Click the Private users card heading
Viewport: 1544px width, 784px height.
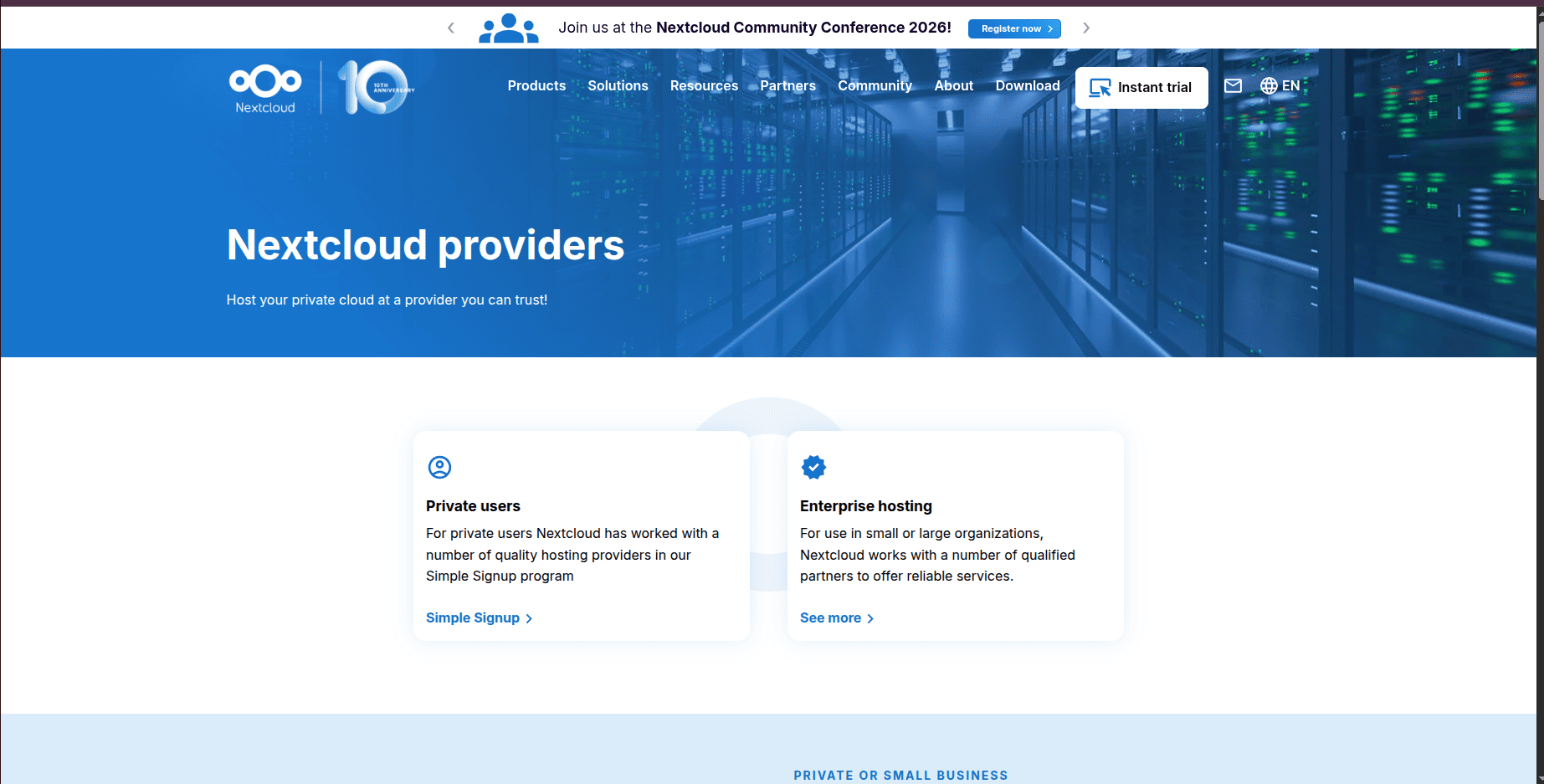point(473,506)
